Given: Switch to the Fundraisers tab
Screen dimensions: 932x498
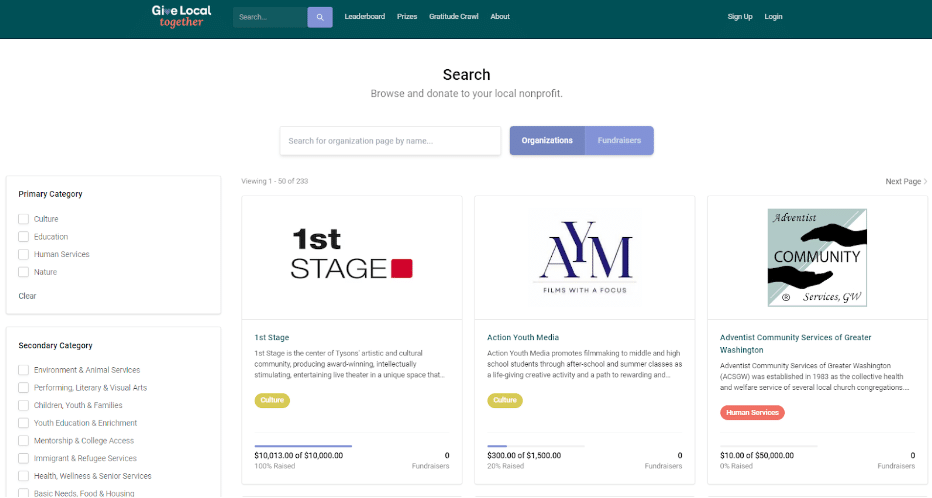Looking at the screenshot, I should [x=619, y=141].
